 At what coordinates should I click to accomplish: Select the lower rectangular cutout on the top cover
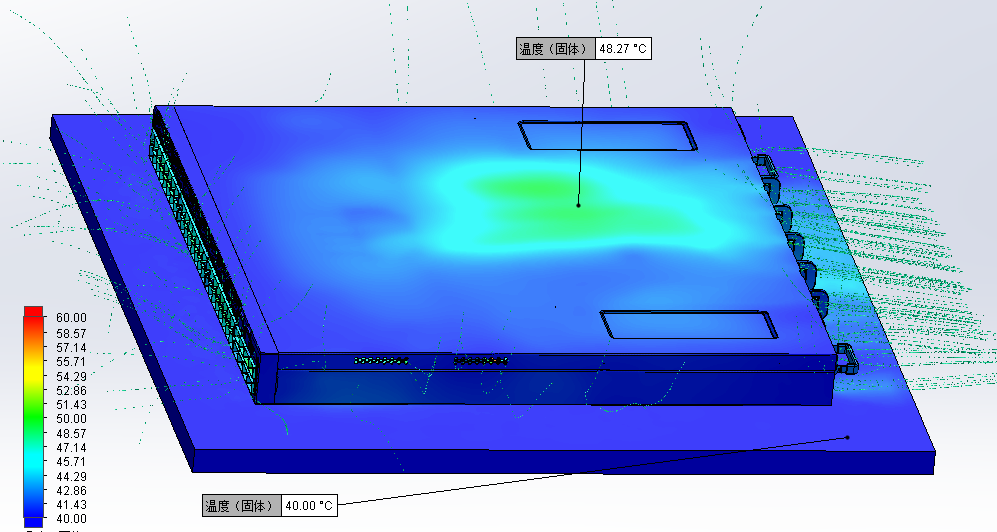(x=689, y=324)
